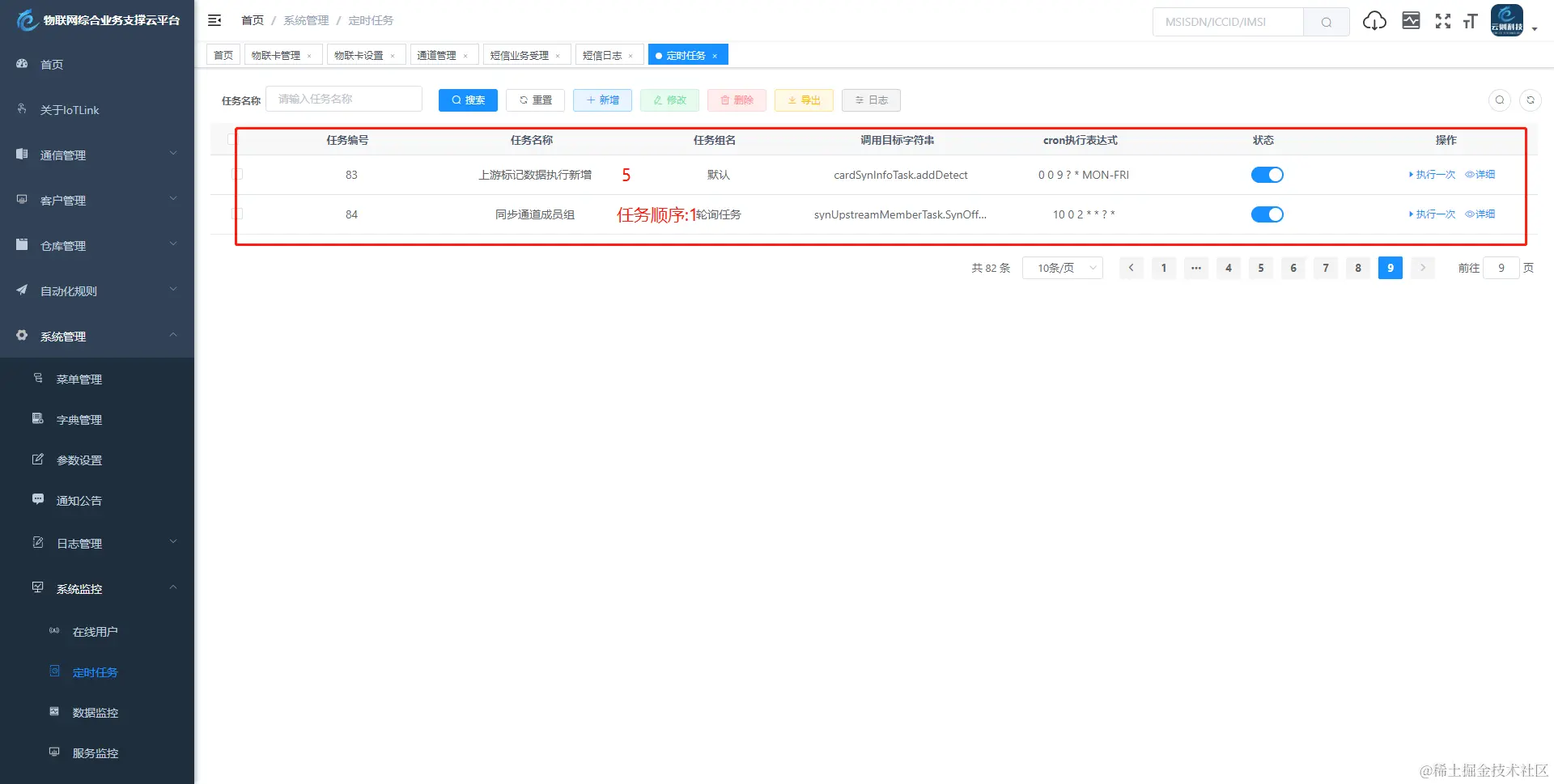Click 执行一次 link for task 84
Image resolution: width=1554 pixels, height=784 pixels.
coord(1432,214)
